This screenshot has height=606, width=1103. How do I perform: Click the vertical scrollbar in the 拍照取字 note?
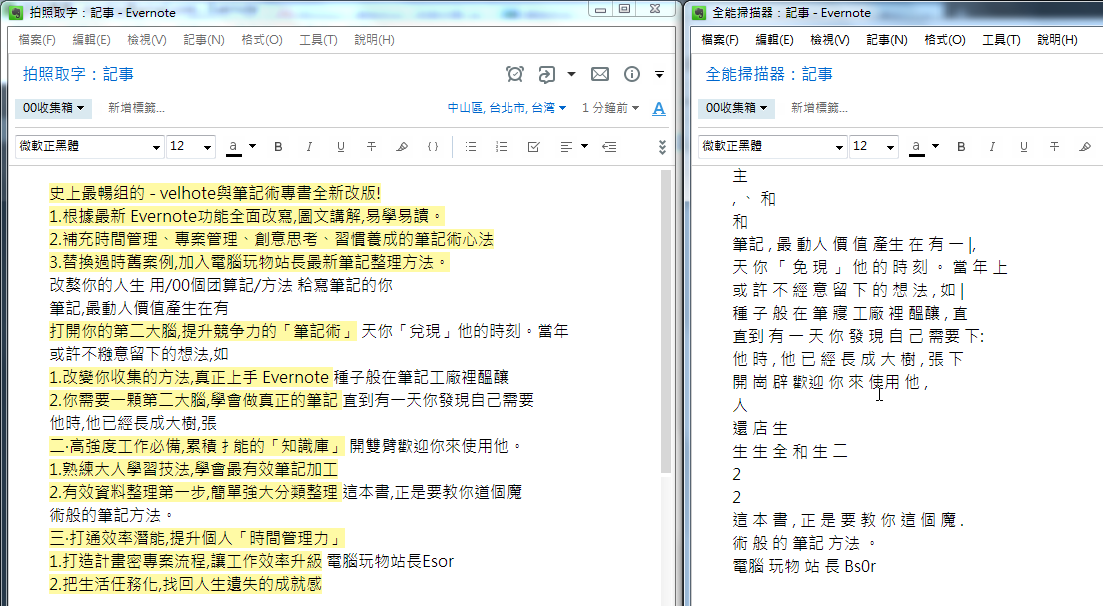[x=665, y=320]
